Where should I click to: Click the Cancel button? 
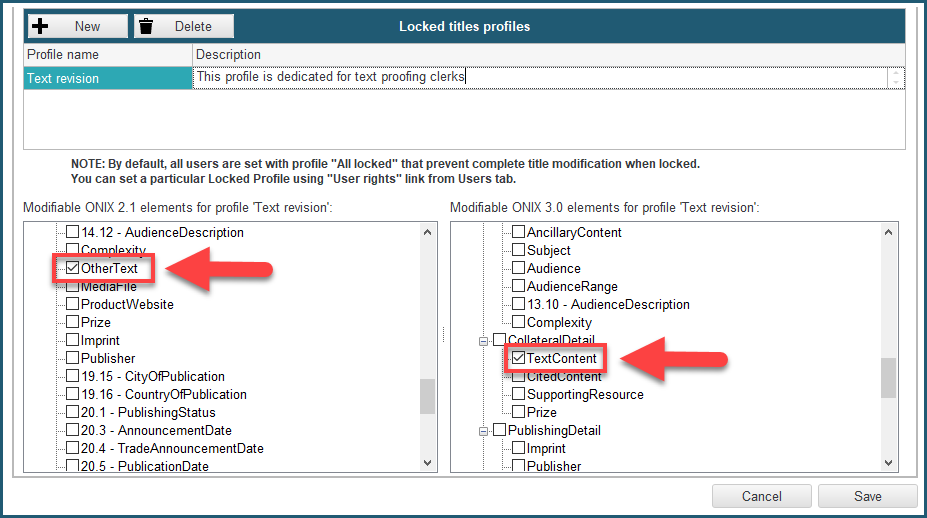[761, 496]
